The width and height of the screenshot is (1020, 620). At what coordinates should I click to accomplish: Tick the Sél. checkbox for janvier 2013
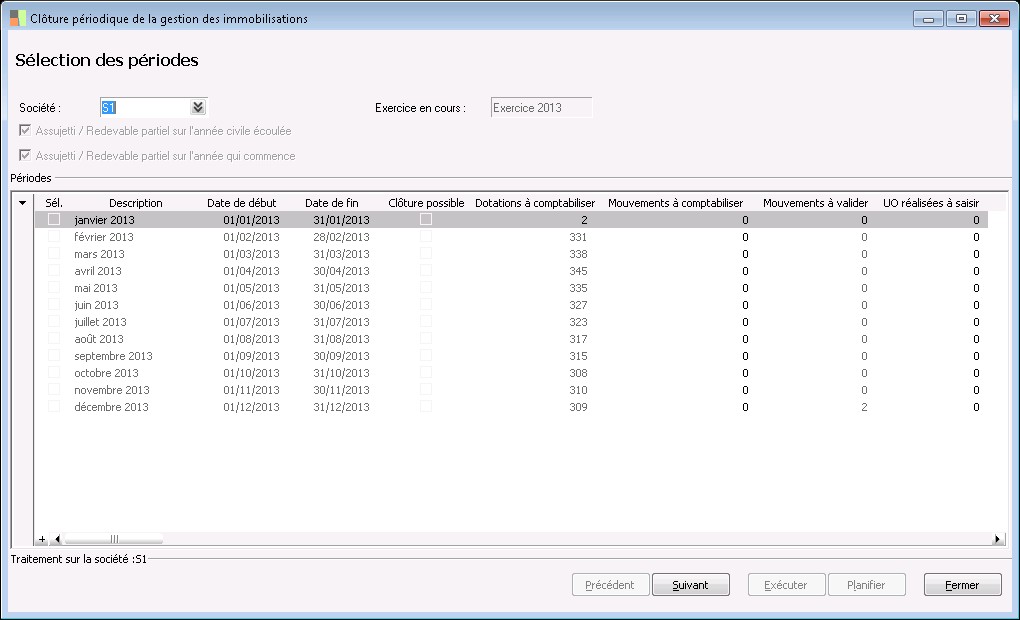[x=54, y=220]
